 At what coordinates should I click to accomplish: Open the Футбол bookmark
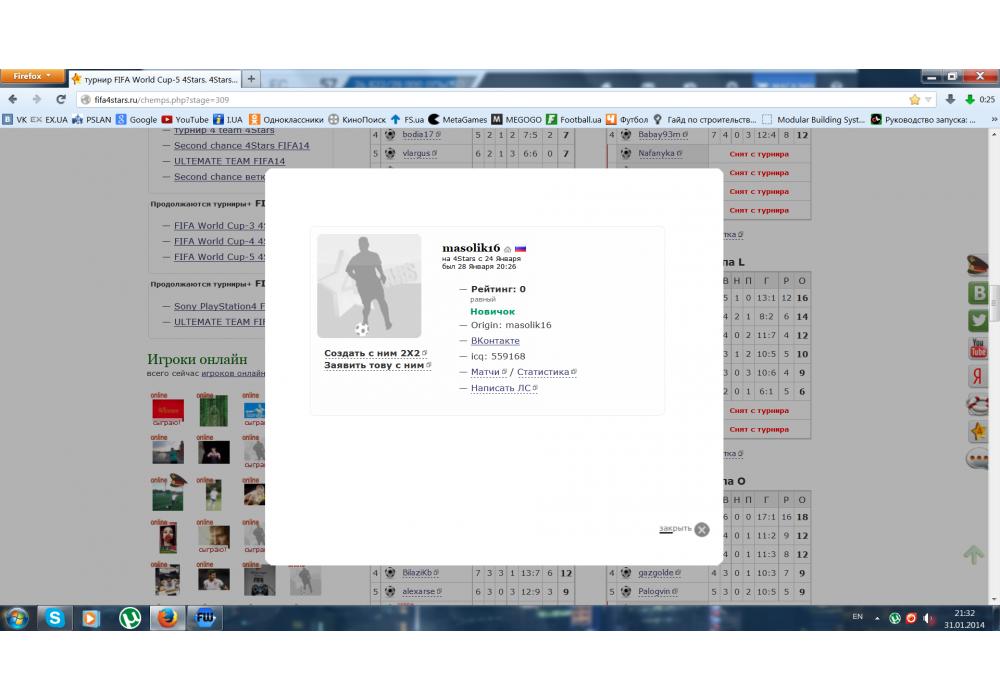point(626,119)
